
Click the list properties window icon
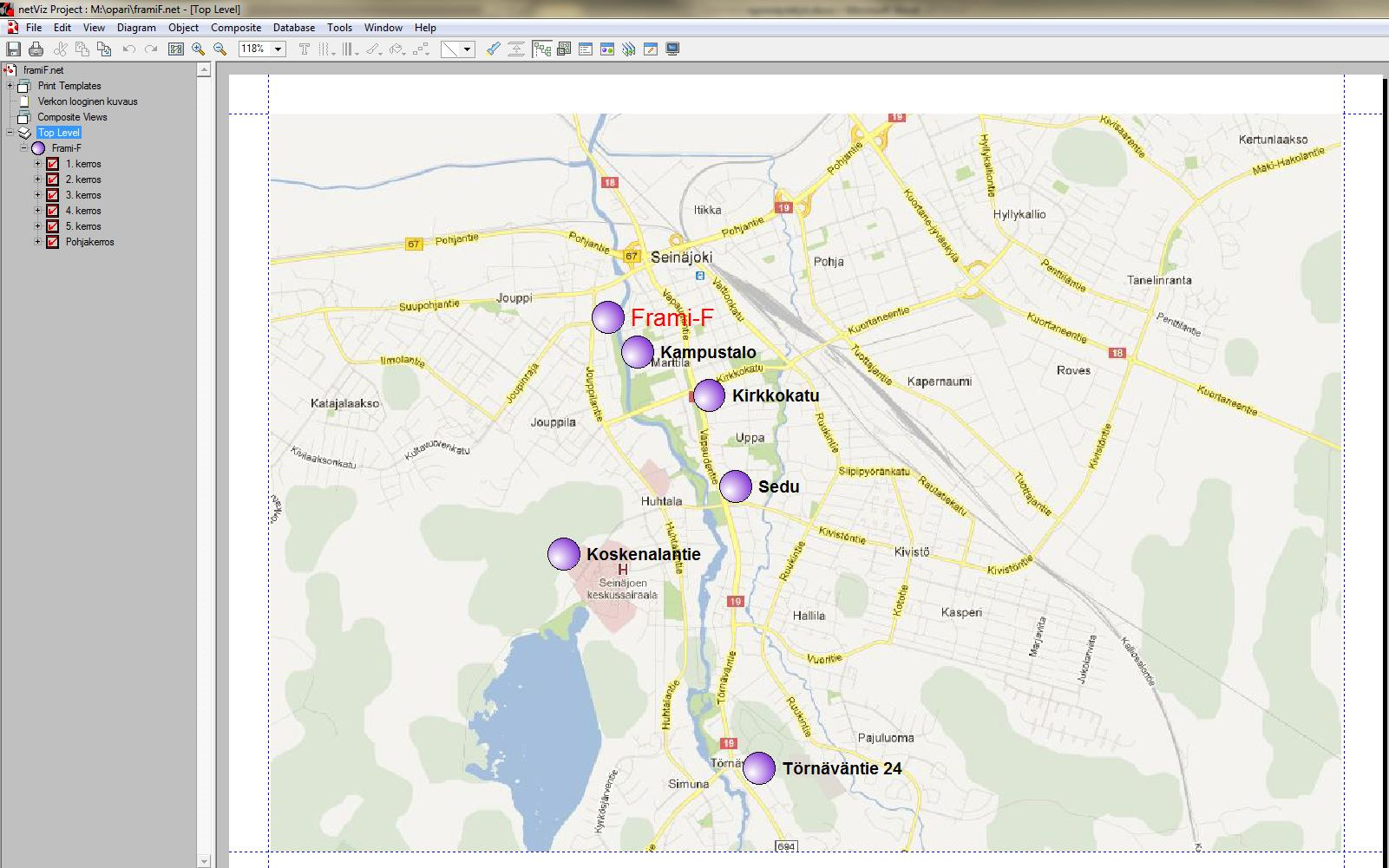tap(586, 49)
